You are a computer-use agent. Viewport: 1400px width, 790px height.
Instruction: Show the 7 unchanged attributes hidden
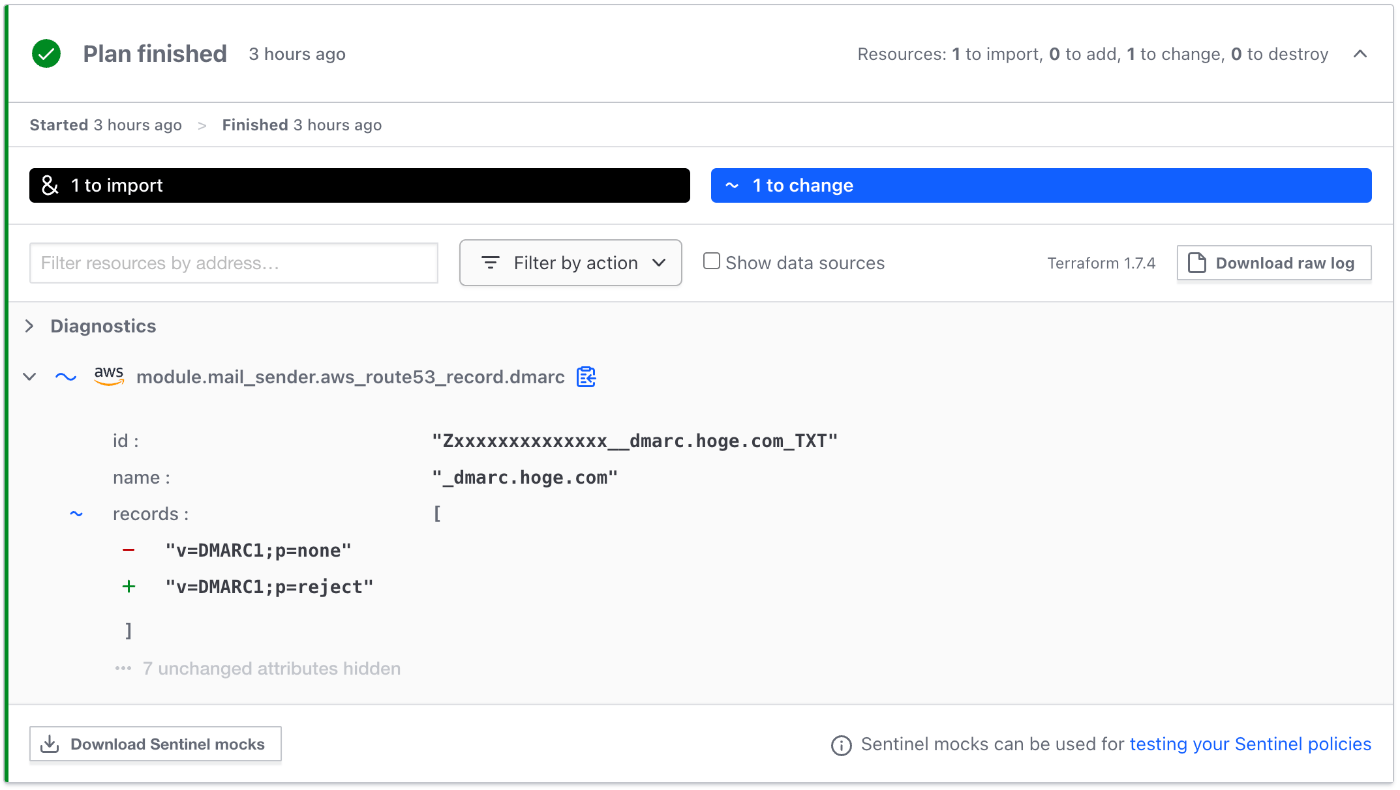pos(271,669)
